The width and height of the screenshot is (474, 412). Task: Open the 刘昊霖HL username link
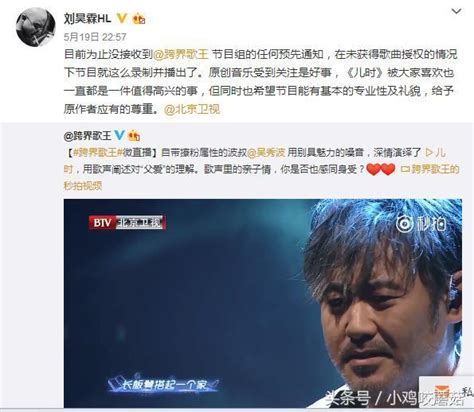point(87,18)
